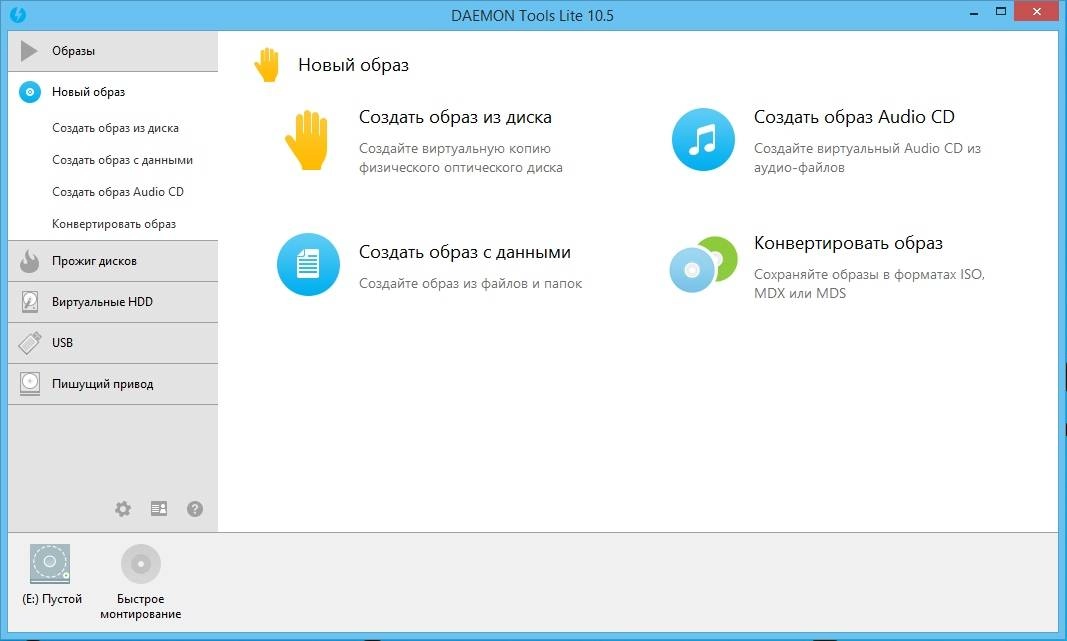Click the data image document icon
Viewport: 1067px width, 641px height.
(308, 264)
